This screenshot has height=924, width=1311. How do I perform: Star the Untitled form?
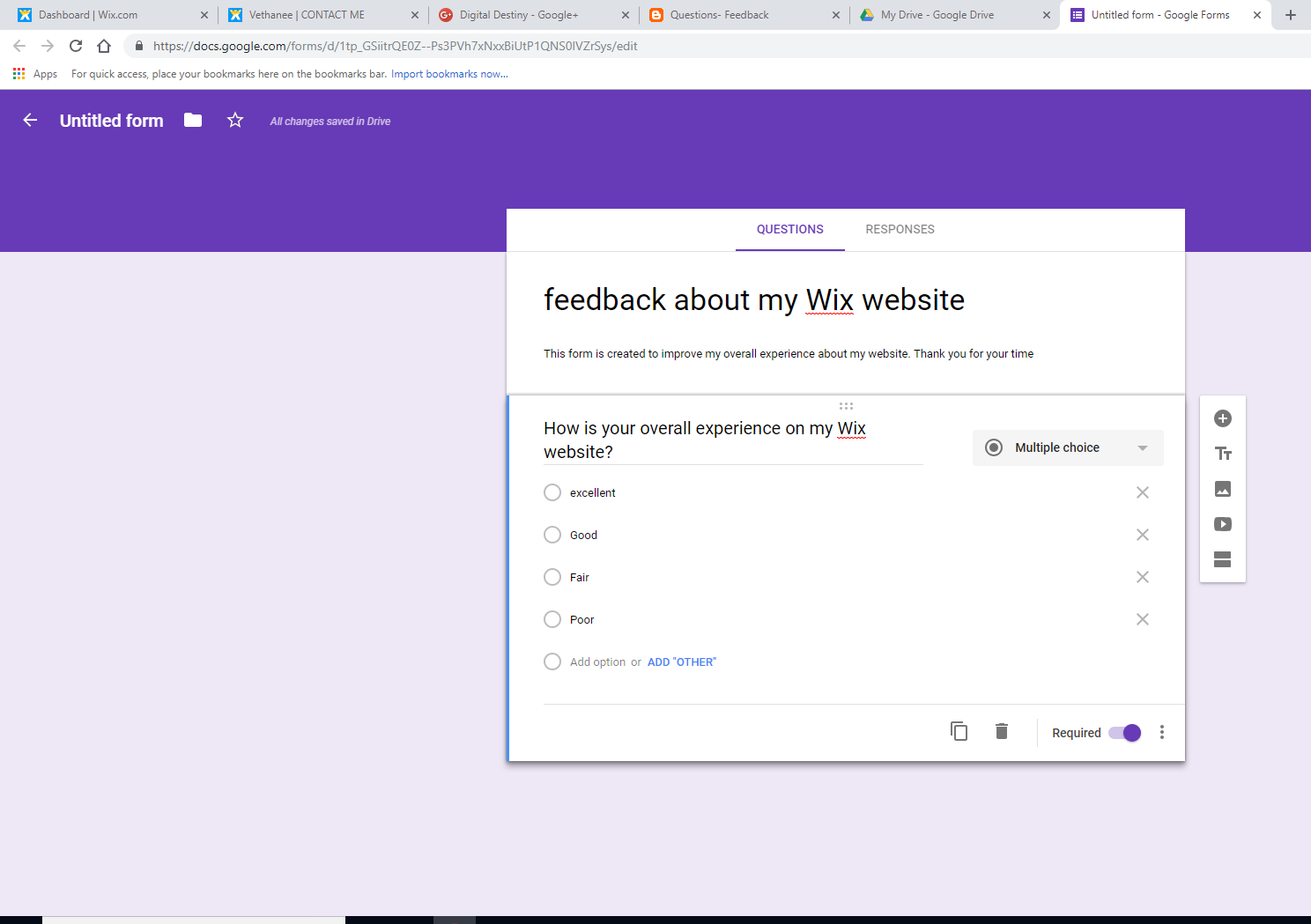point(235,120)
